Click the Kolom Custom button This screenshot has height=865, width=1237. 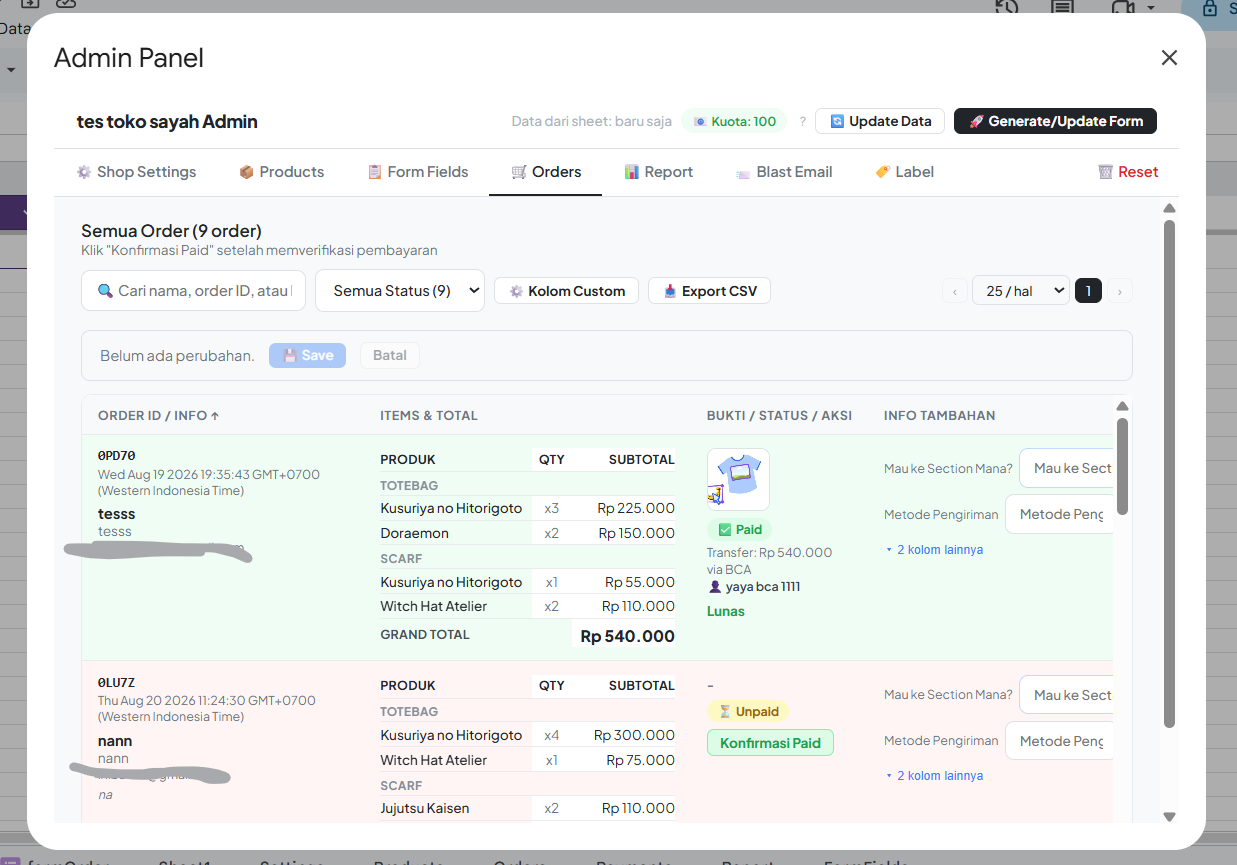pyautogui.click(x=567, y=291)
